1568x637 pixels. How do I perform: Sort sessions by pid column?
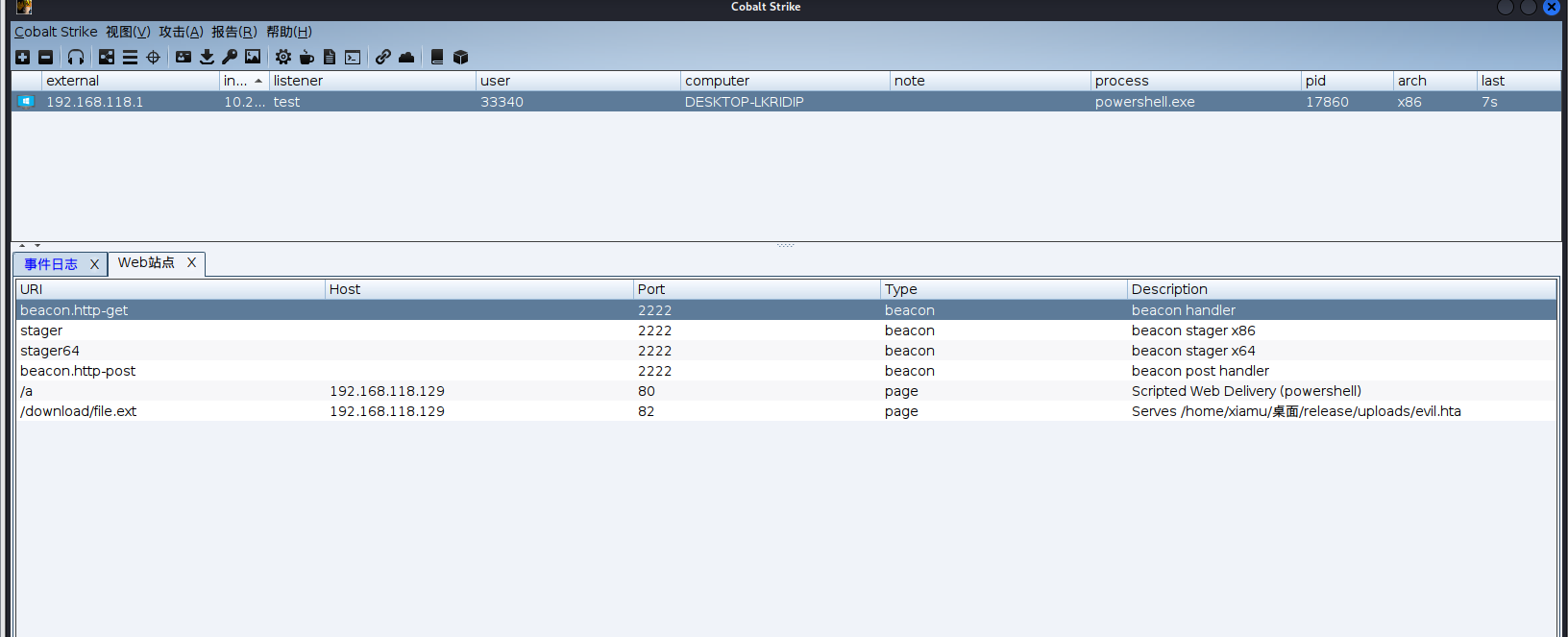1347,81
